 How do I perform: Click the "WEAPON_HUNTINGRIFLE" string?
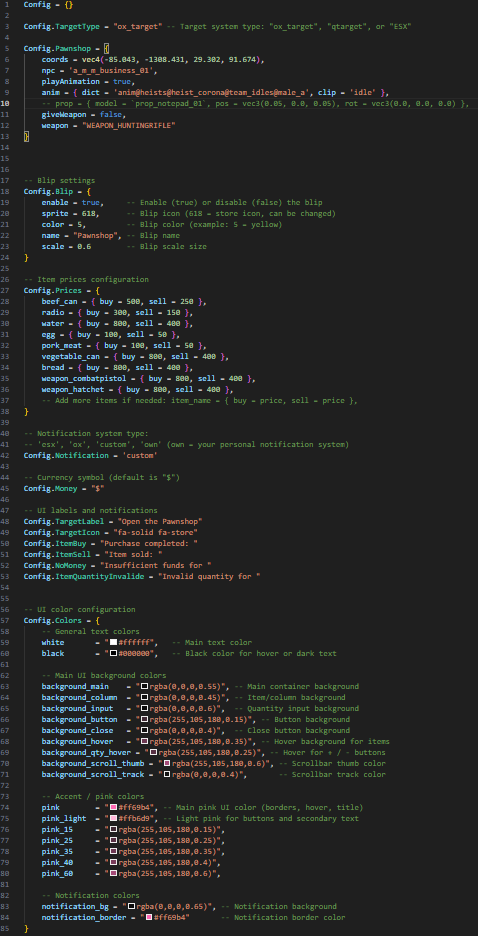126,125
